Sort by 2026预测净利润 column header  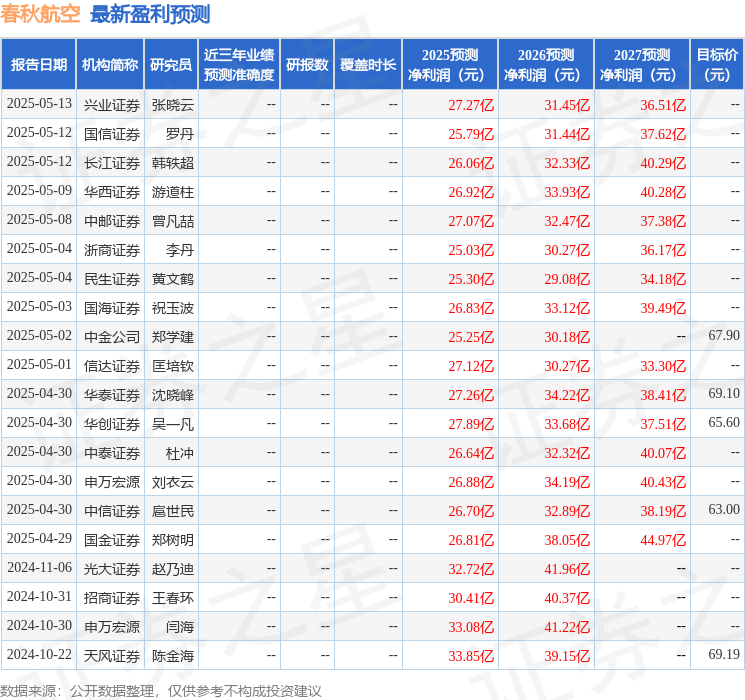(x=546, y=65)
